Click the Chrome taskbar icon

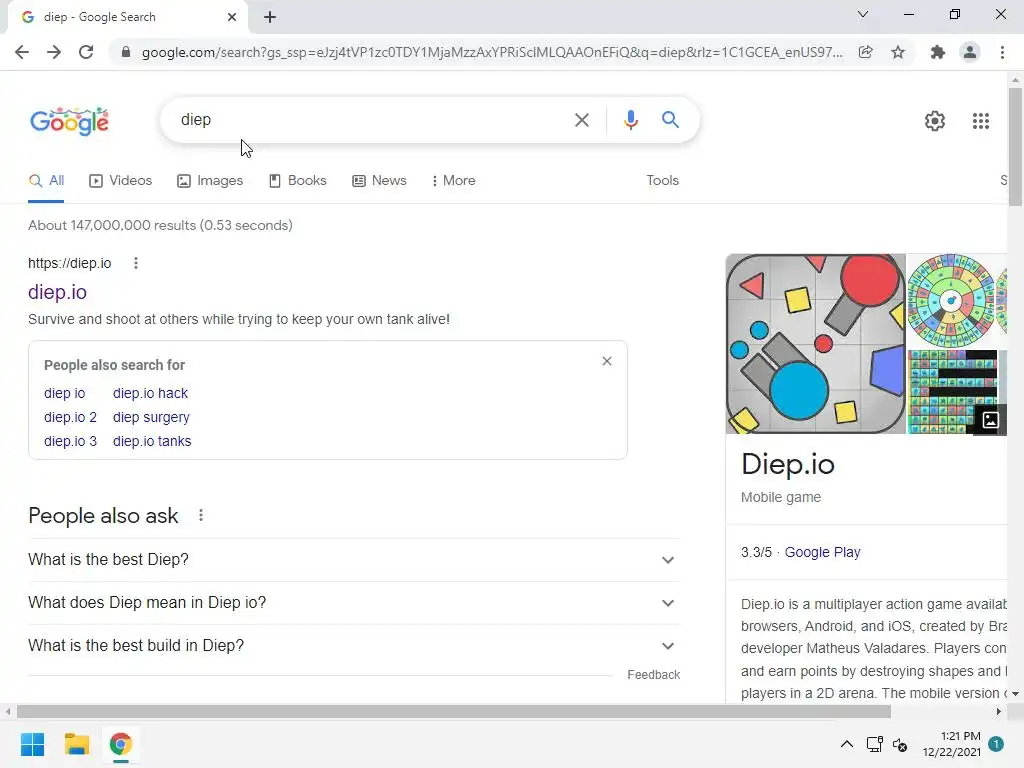click(121, 744)
